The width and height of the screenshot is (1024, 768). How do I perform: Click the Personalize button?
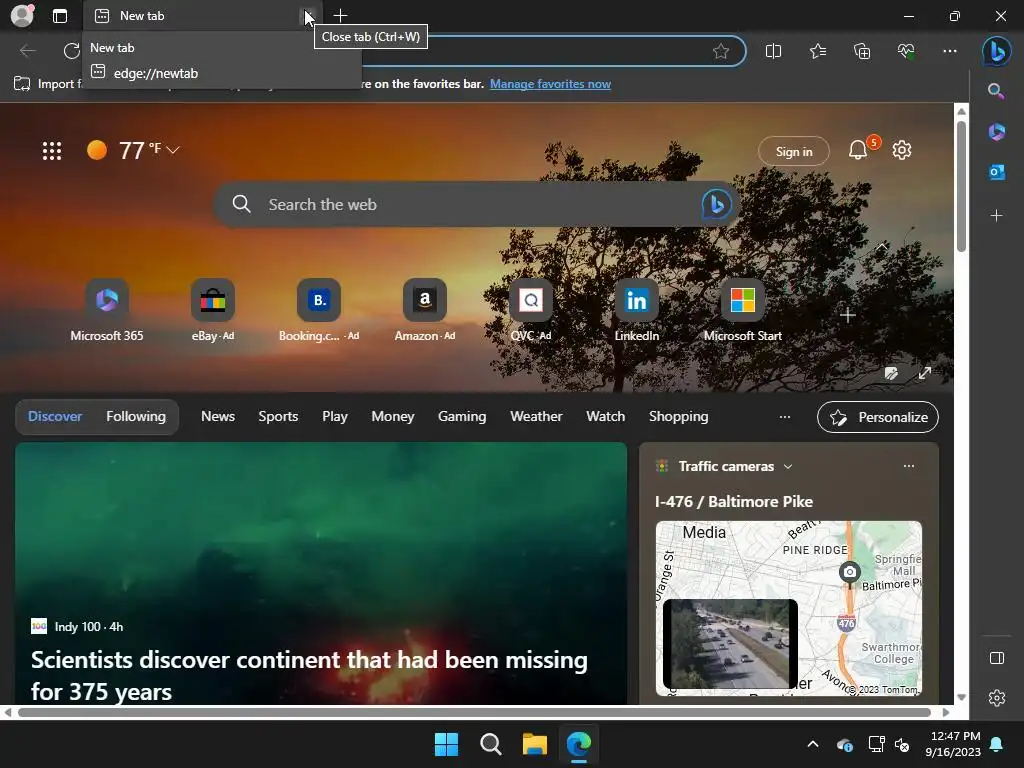click(878, 417)
